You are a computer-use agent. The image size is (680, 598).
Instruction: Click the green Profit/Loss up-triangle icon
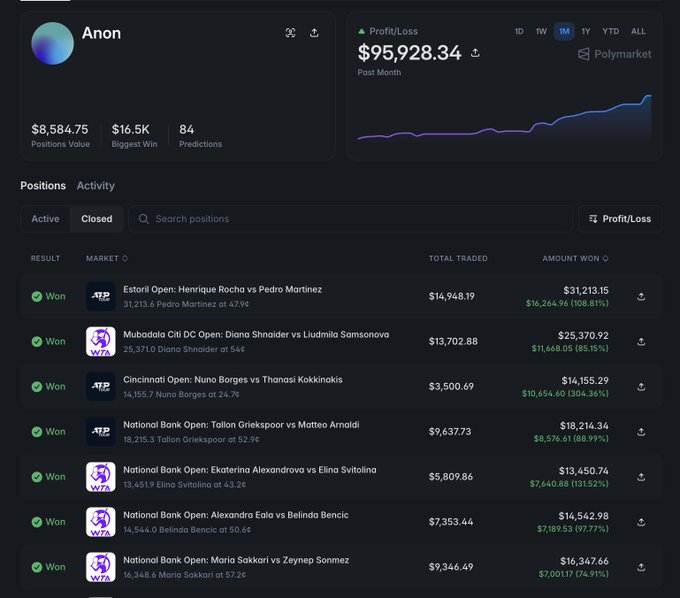pos(361,31)
